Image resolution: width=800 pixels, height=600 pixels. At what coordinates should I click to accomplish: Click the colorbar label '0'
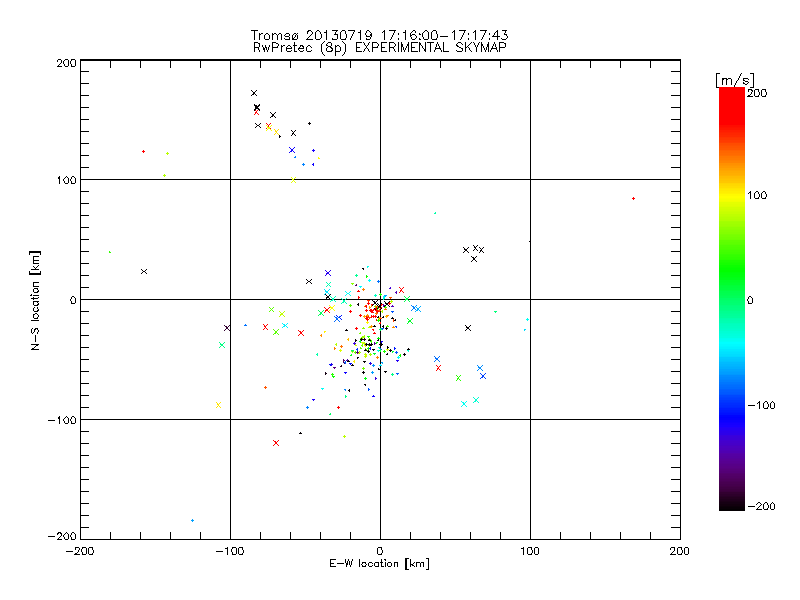750,300
